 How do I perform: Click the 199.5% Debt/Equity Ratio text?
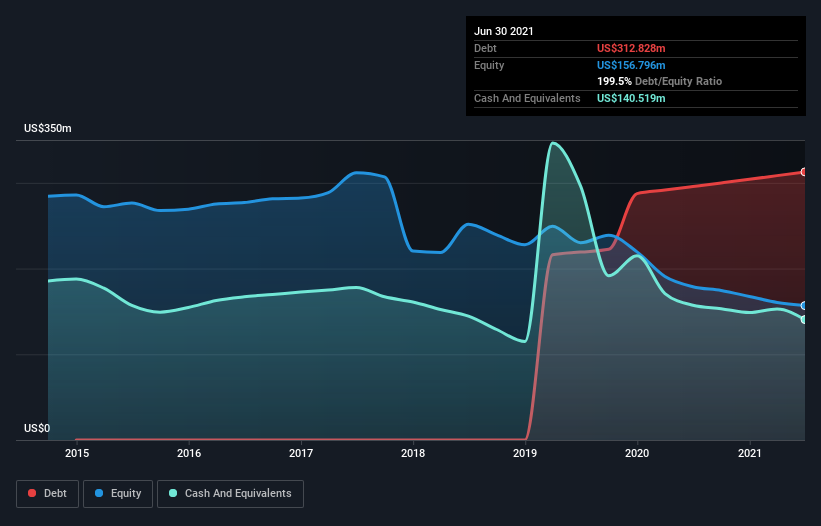659,82
